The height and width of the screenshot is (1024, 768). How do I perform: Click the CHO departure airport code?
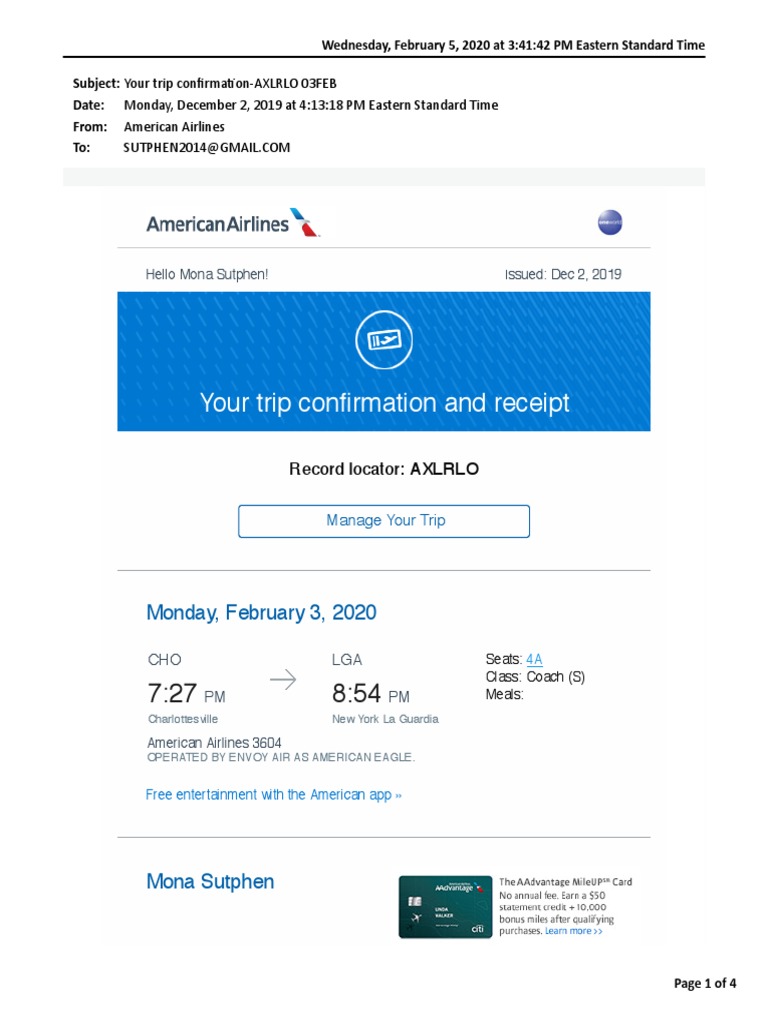point(165,660)
